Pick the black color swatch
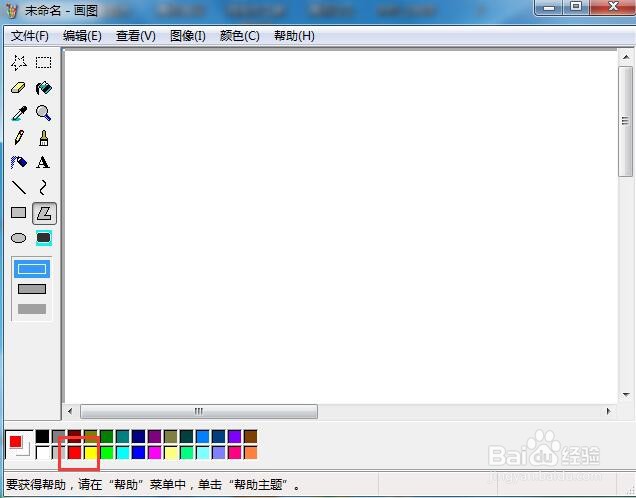Image resolution: width=636 pixels, height=498 pixels. point(42,436)
